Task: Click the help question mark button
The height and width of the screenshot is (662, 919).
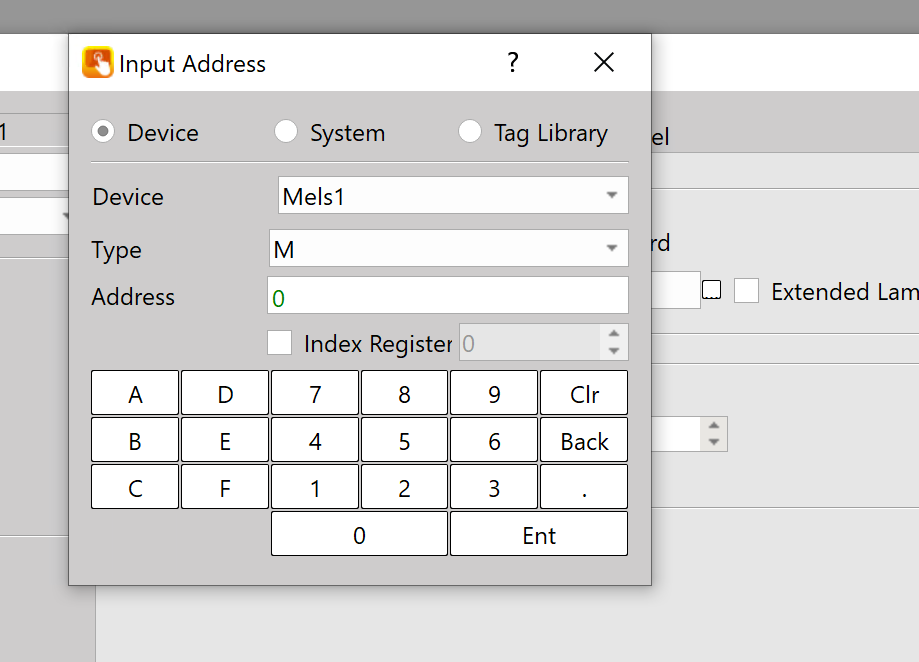Action: (513, 63)
